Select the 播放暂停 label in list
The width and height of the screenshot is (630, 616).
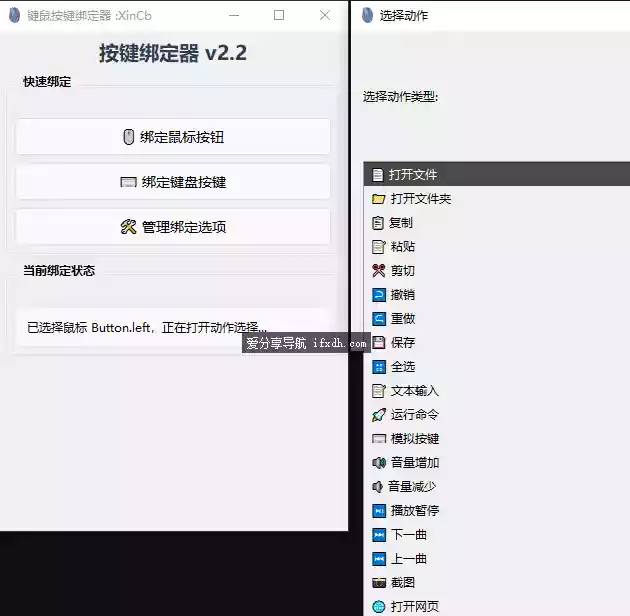pos(415,511)
